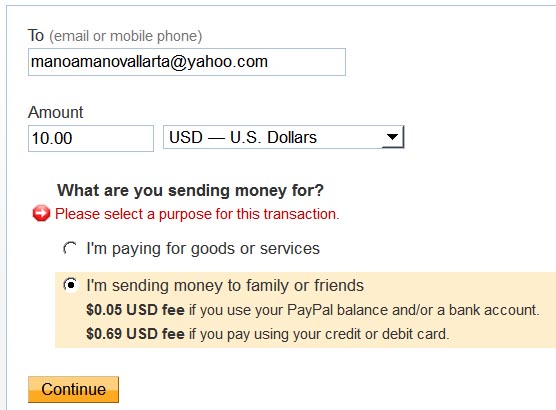This screenshot has height=410, width=556.
Task: Select "I'm paying for goods or services" radio
Action: (x=70, y=248)
